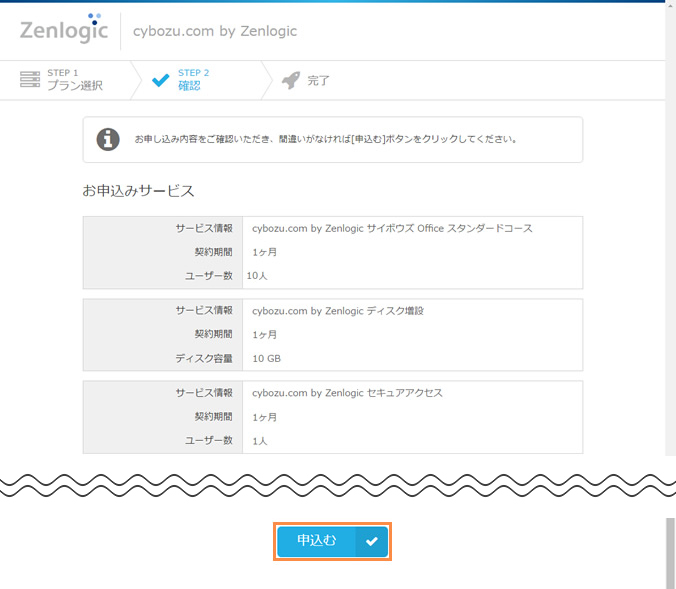Click the 10人 user count value
The height and width of the screenshot is (589, 676).
[258, 275]
